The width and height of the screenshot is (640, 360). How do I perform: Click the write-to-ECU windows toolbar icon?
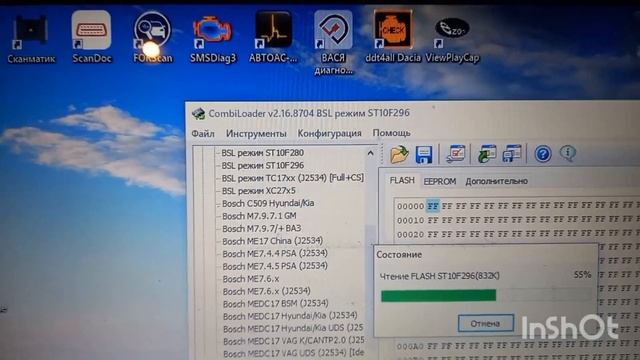[512, 154]
